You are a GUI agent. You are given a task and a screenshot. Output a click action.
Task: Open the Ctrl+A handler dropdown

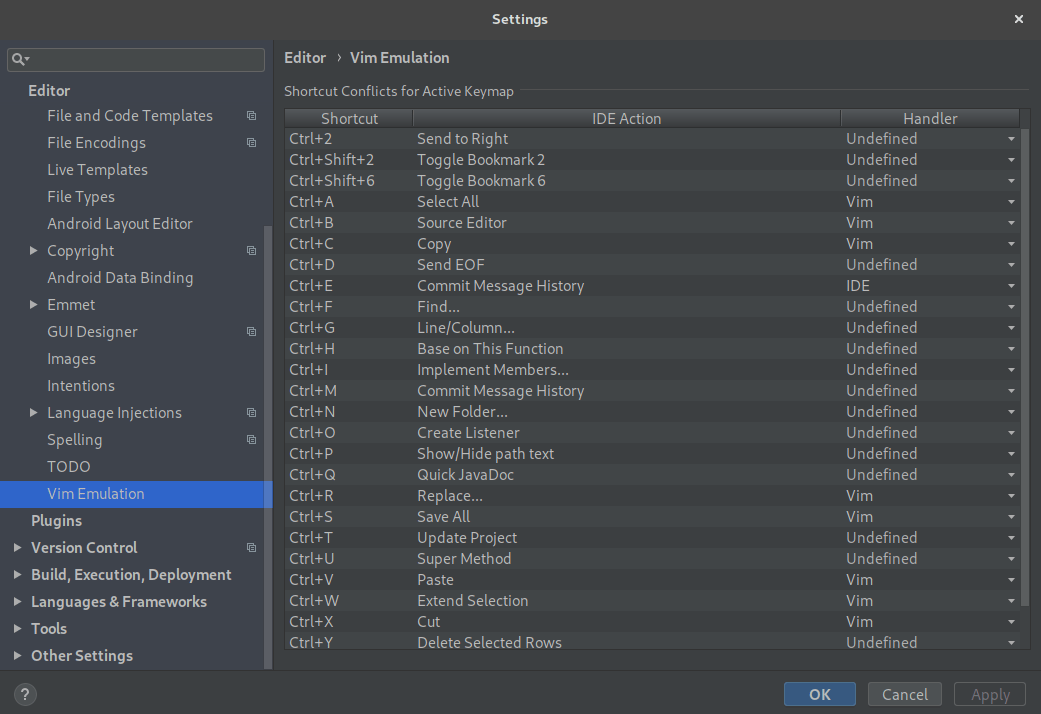point(1010,201)
